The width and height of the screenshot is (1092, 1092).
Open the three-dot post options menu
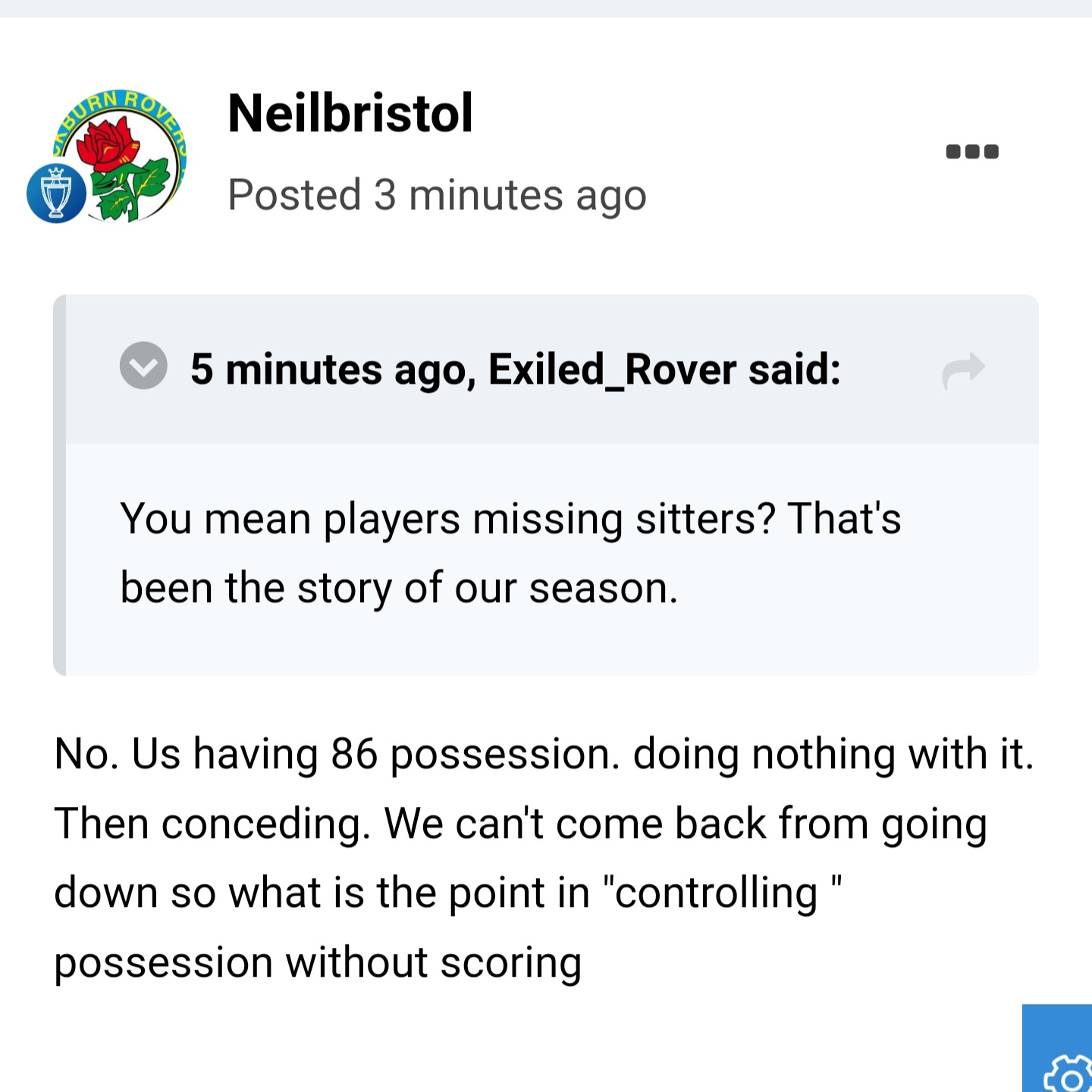tap(972, 152)
